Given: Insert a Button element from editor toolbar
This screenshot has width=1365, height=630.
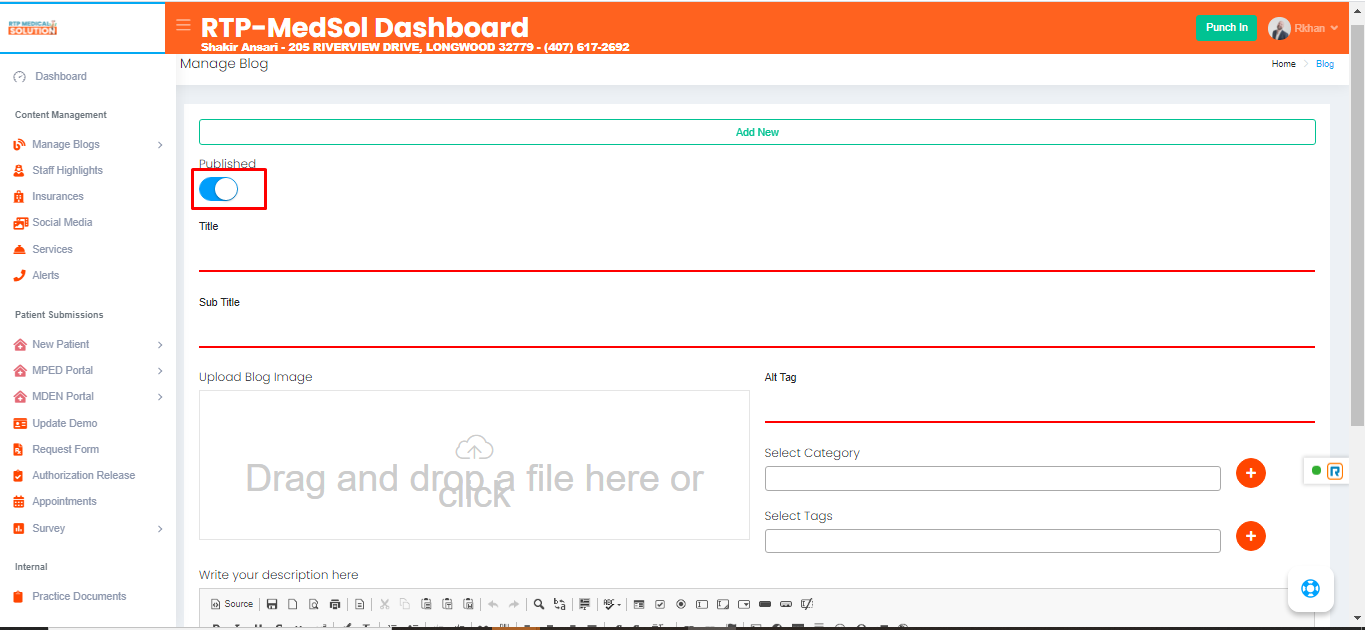Looking at the screenshot, I should point(765,604).
